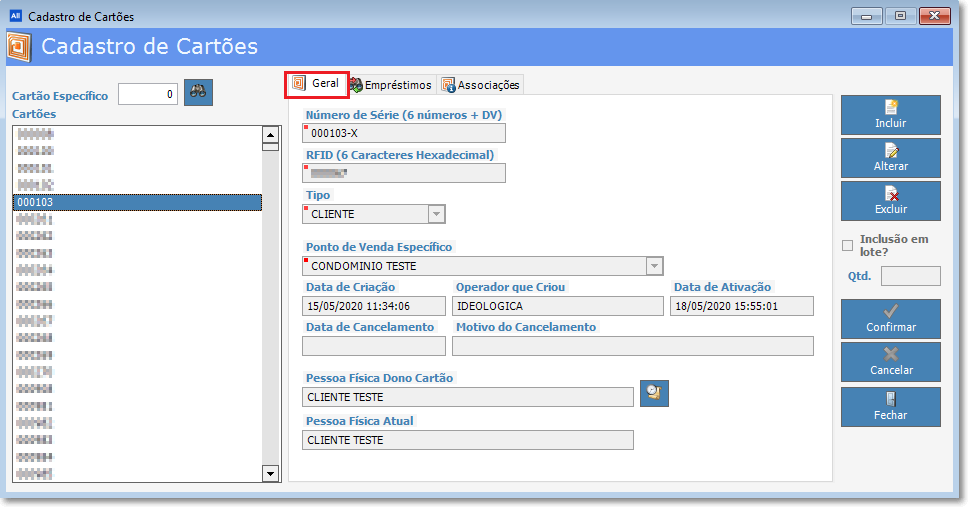
Task: Click the Alterar edit button
Action: click(890, 158)
